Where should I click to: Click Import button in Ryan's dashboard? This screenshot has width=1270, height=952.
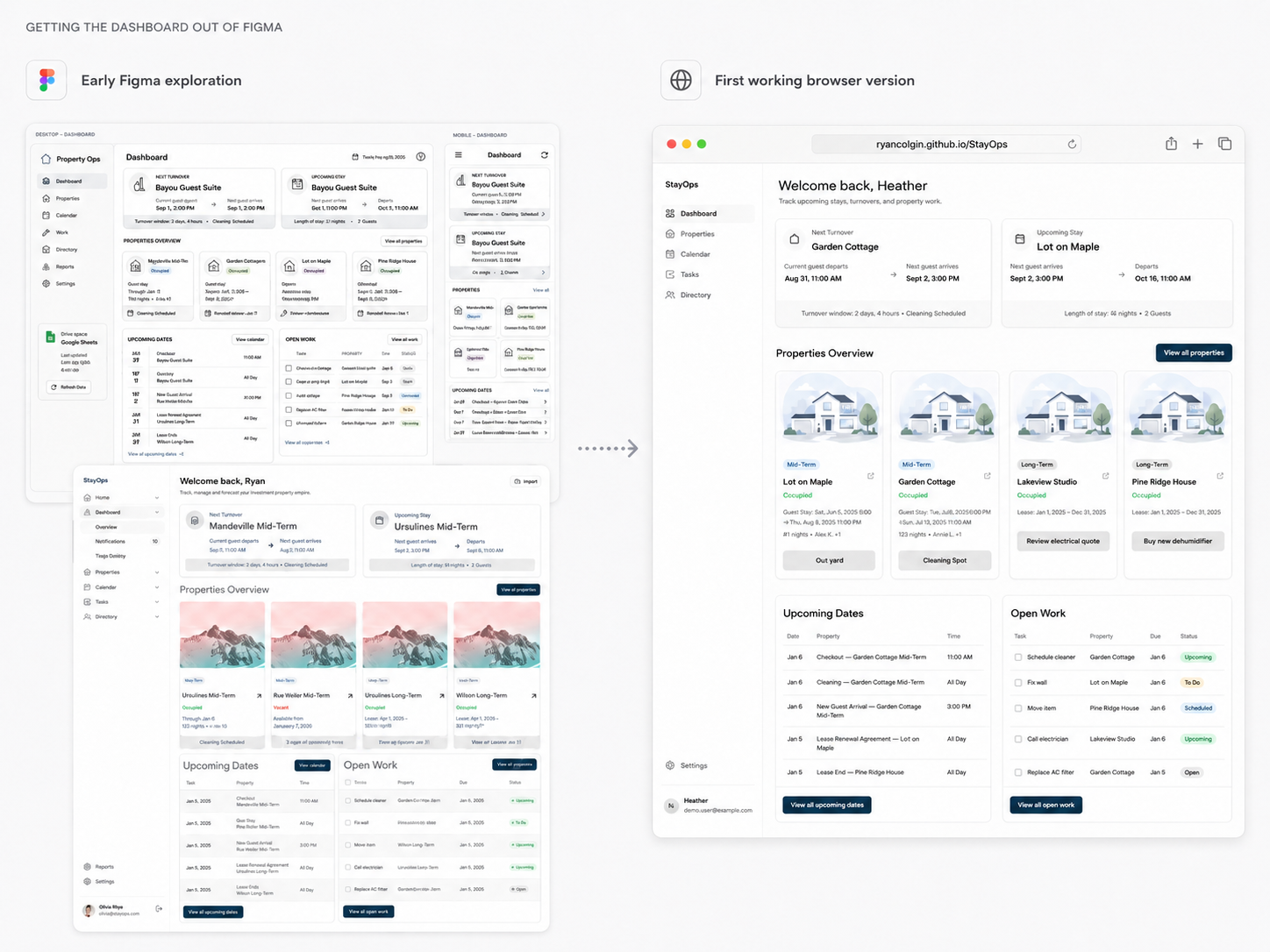[526, 481]
